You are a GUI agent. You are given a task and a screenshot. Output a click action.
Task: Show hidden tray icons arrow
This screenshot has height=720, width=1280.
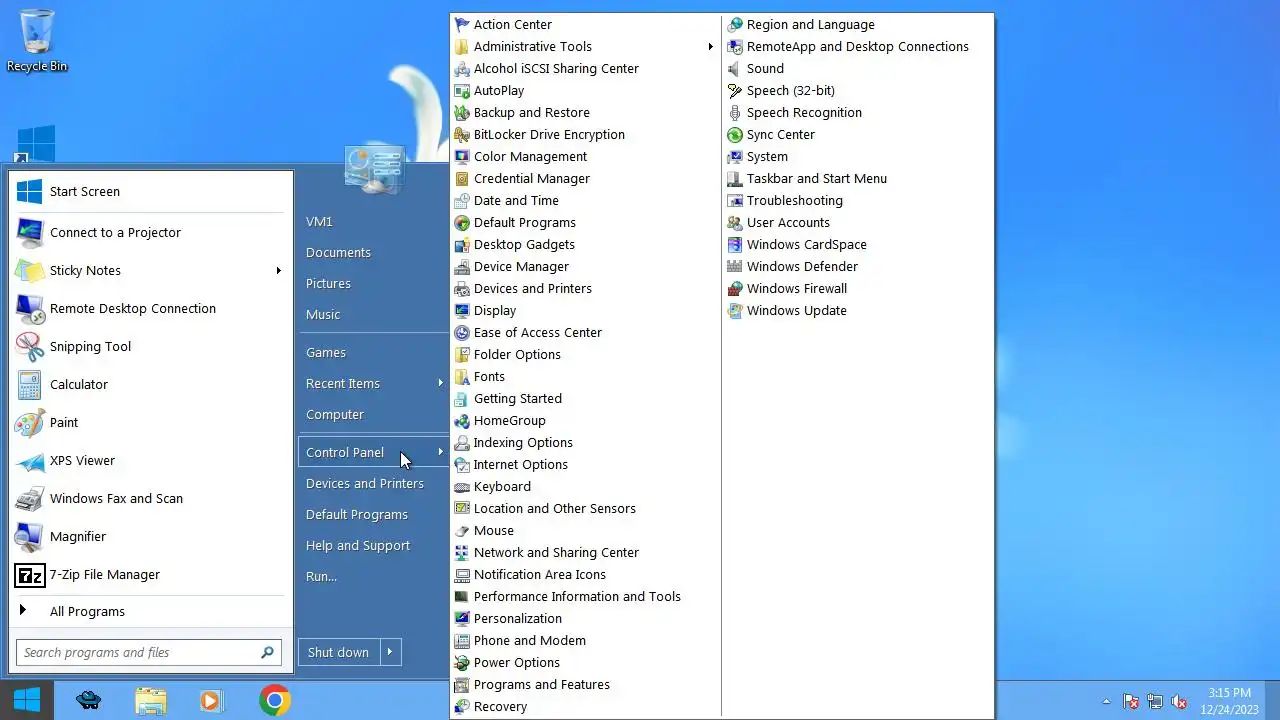[1106, 702]
